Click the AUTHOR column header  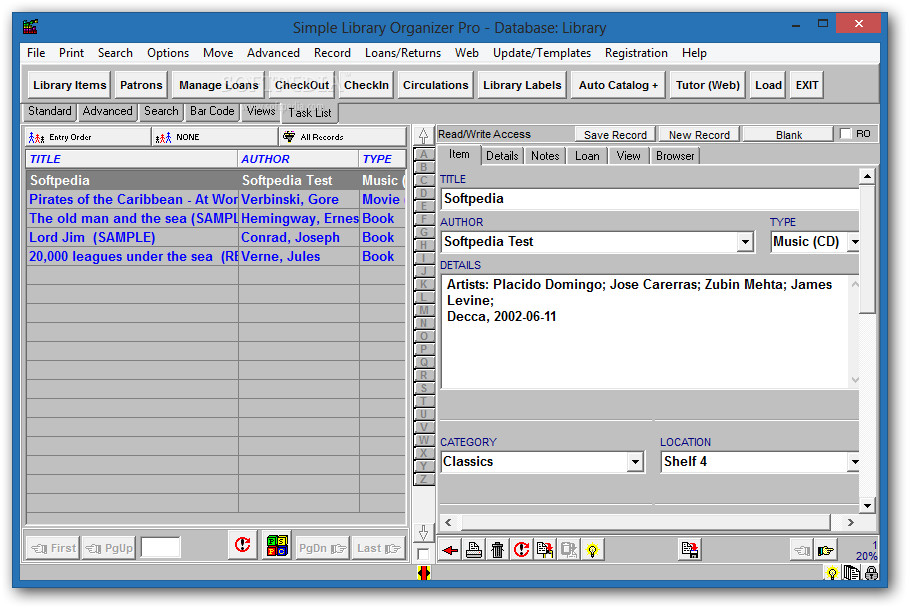298,159
